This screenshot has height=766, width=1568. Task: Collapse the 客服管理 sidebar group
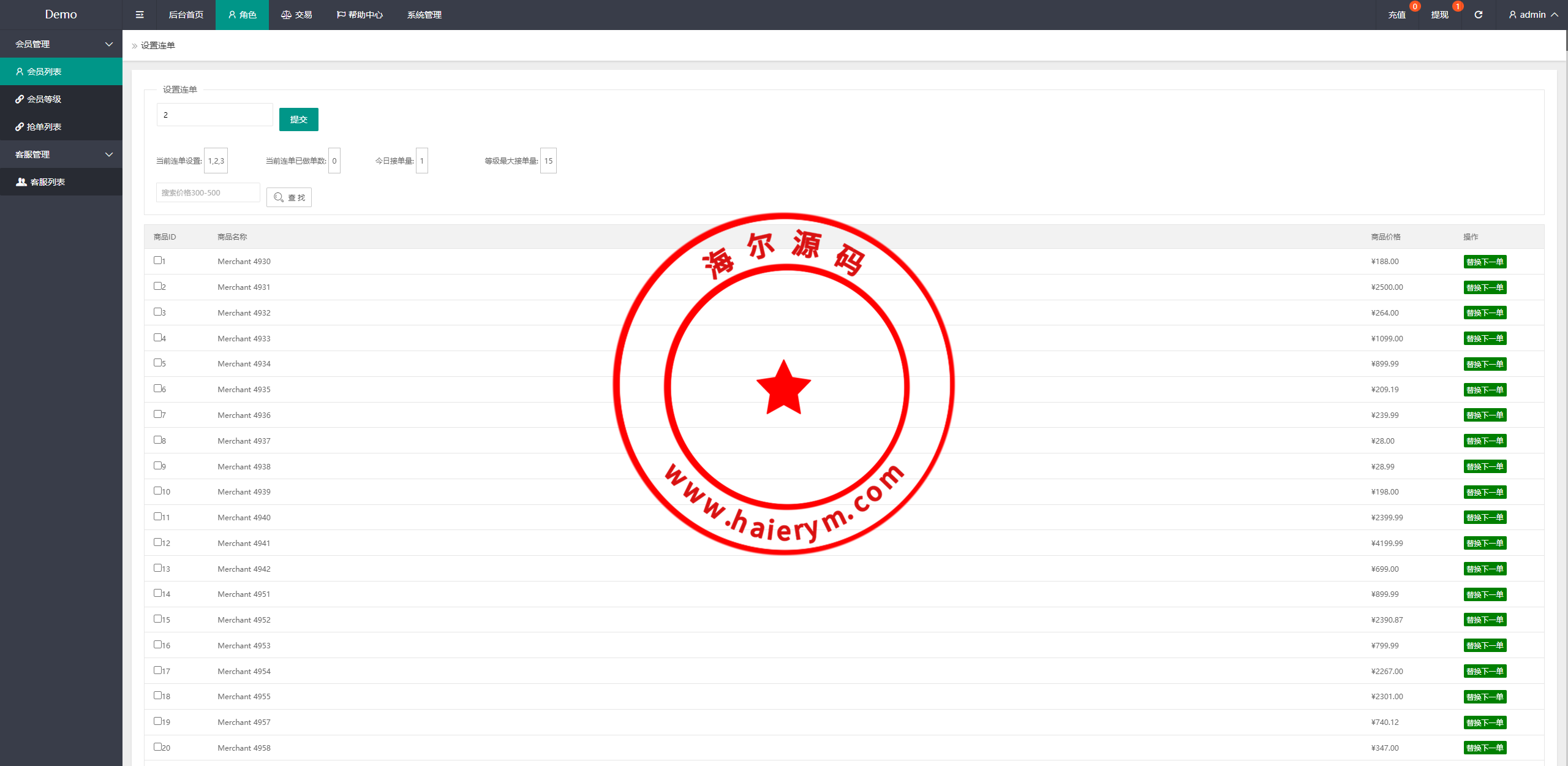(61, 154)
